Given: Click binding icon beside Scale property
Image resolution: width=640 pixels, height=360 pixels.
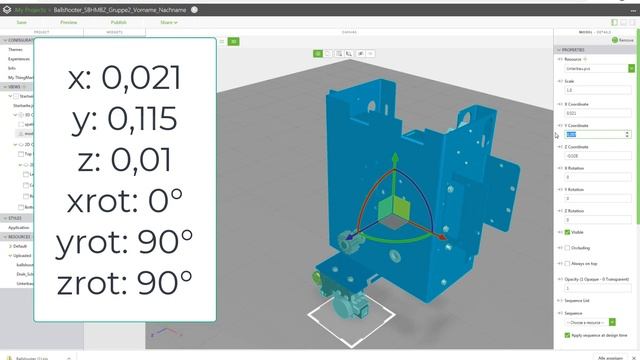Looking at the screenshot, I should click(560, 81).
